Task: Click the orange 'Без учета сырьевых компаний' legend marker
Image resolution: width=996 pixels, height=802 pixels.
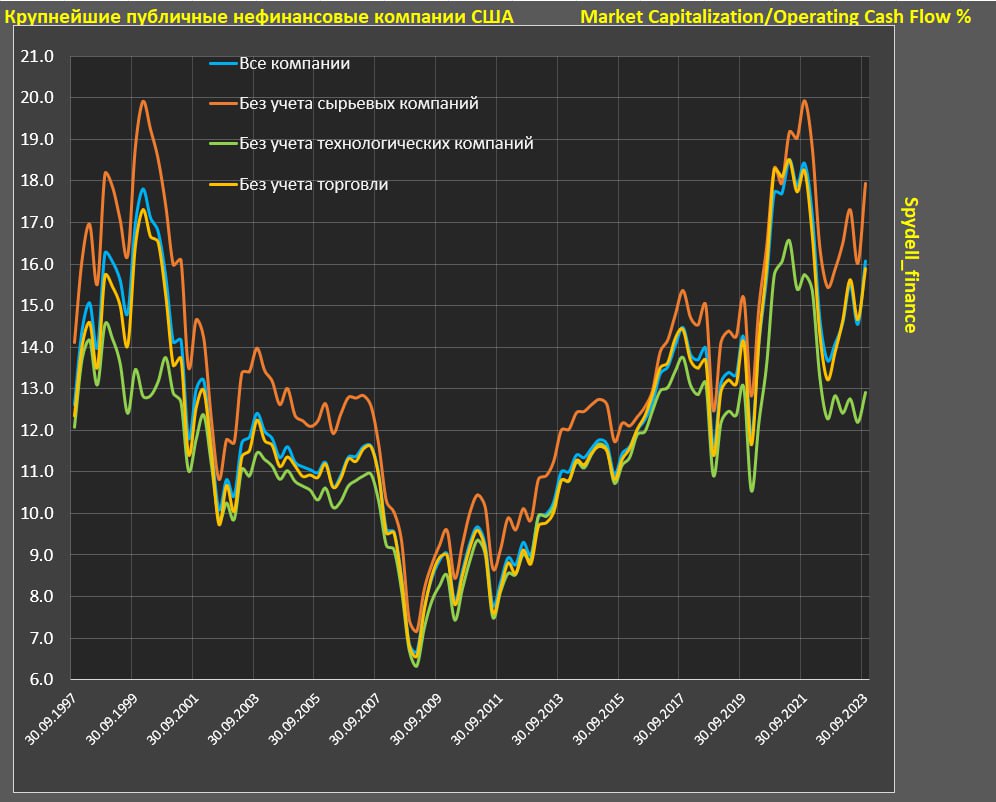Action: click(x=222, y=104)
